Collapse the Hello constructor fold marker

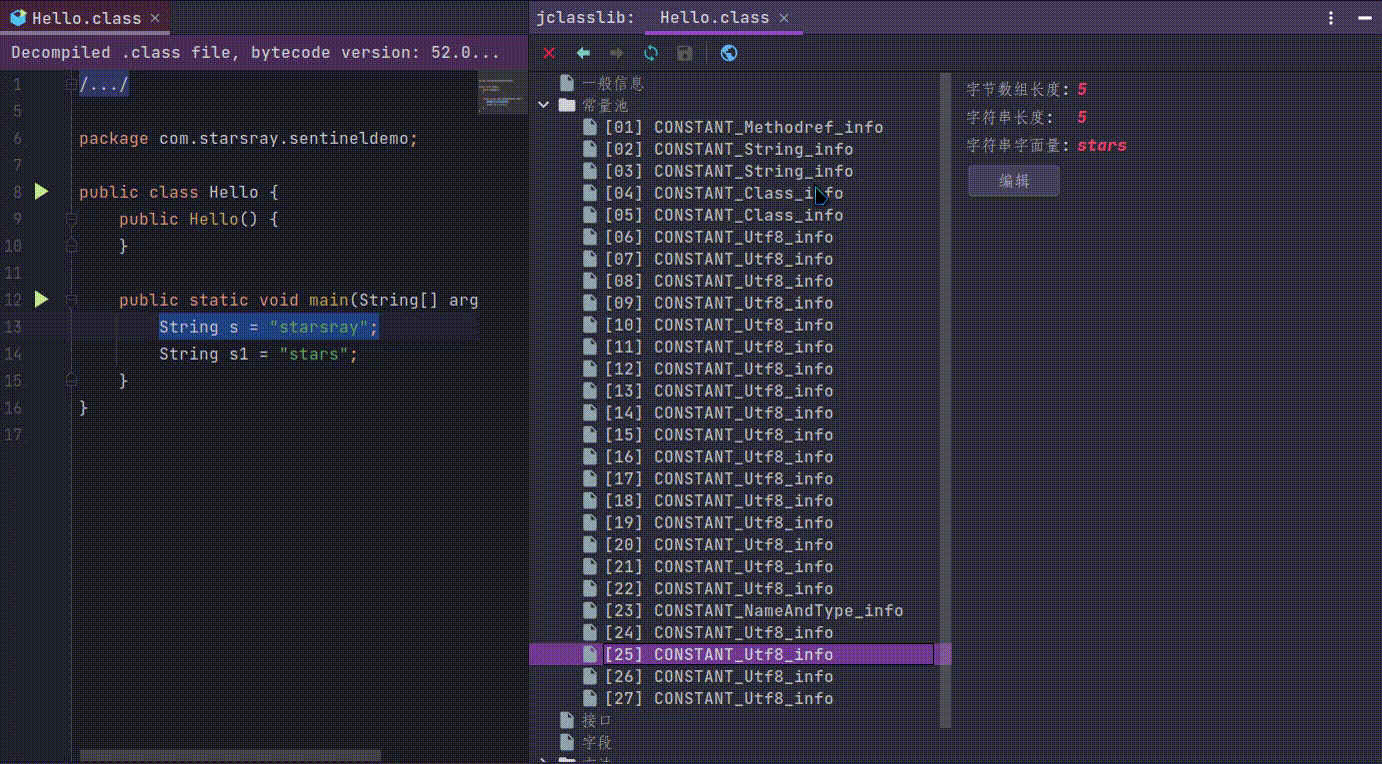(70, 218)
